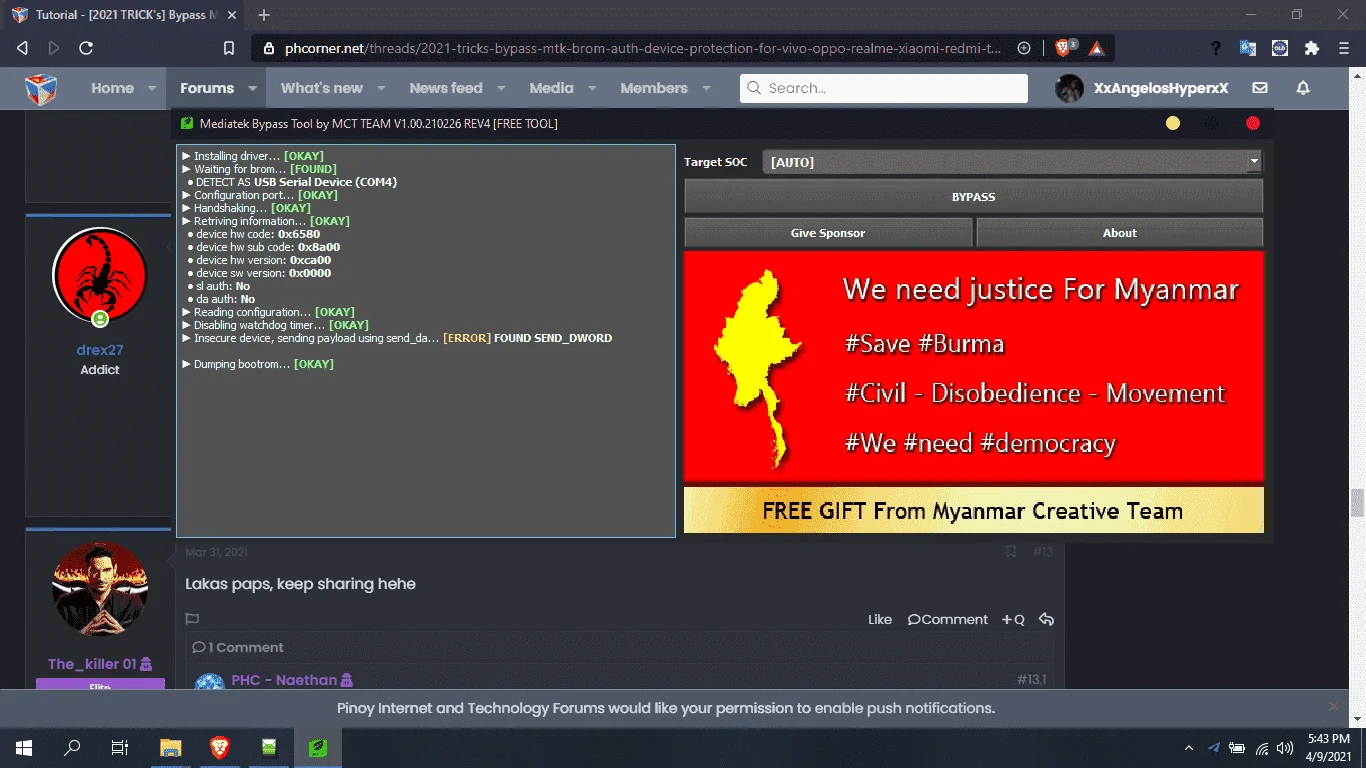Open the News feed navigation item
The width and height of the screenshot is (1366, 768).
(446, 88)
